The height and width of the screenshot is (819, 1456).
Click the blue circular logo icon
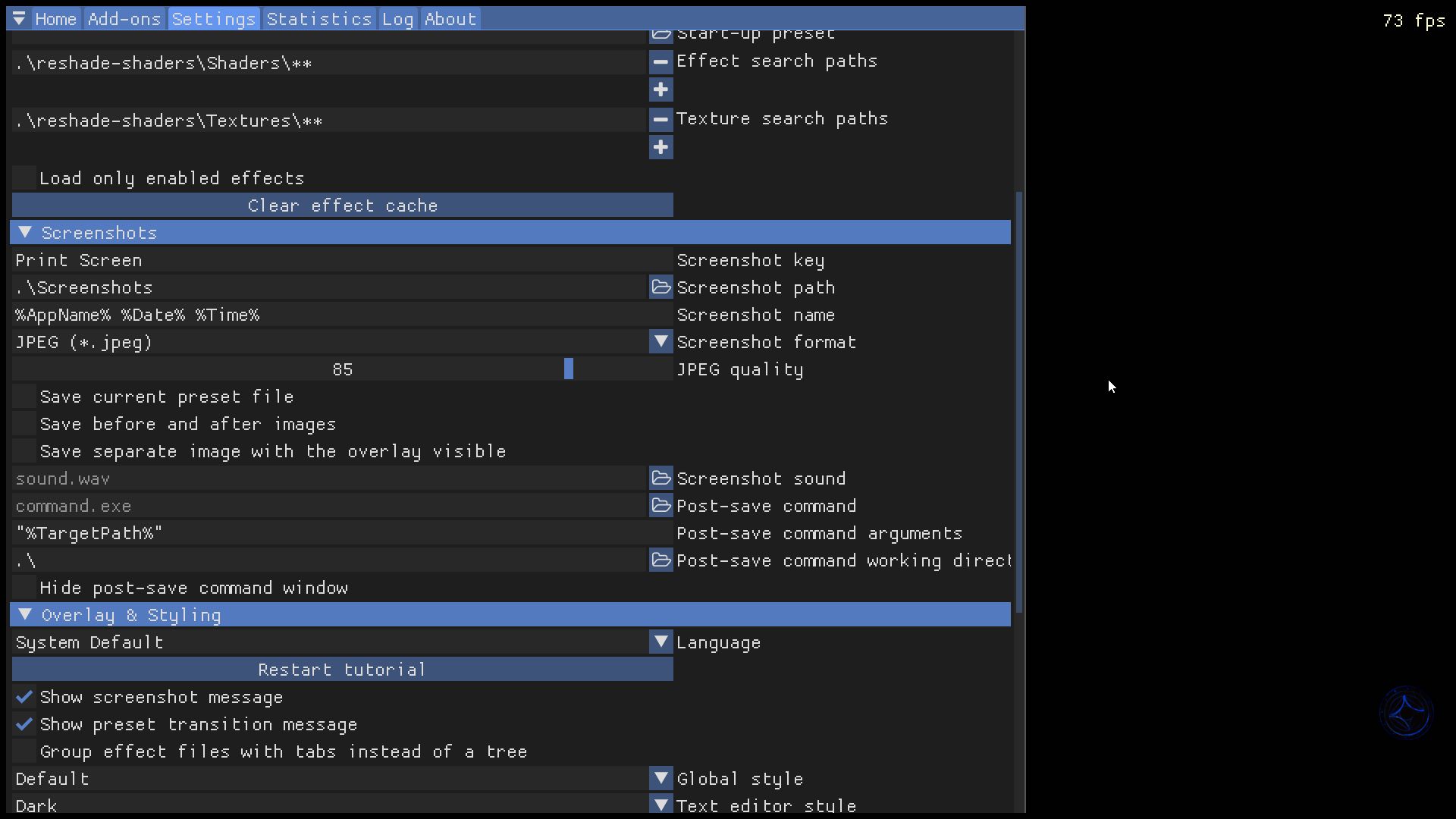[x=1406, y=713]
